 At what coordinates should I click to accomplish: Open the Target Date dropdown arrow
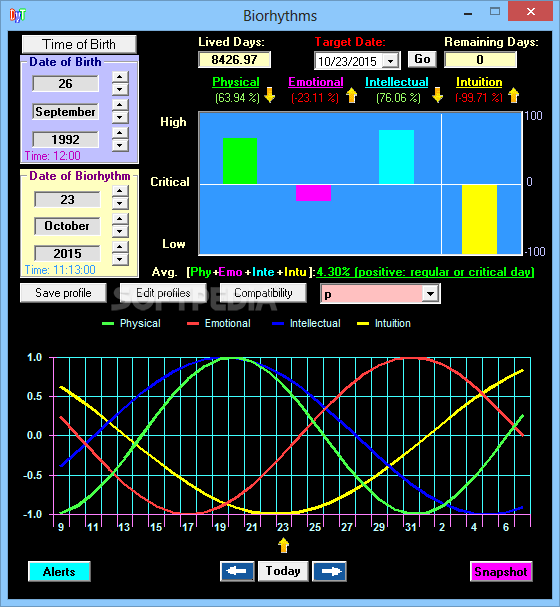[x=390, y=61]
